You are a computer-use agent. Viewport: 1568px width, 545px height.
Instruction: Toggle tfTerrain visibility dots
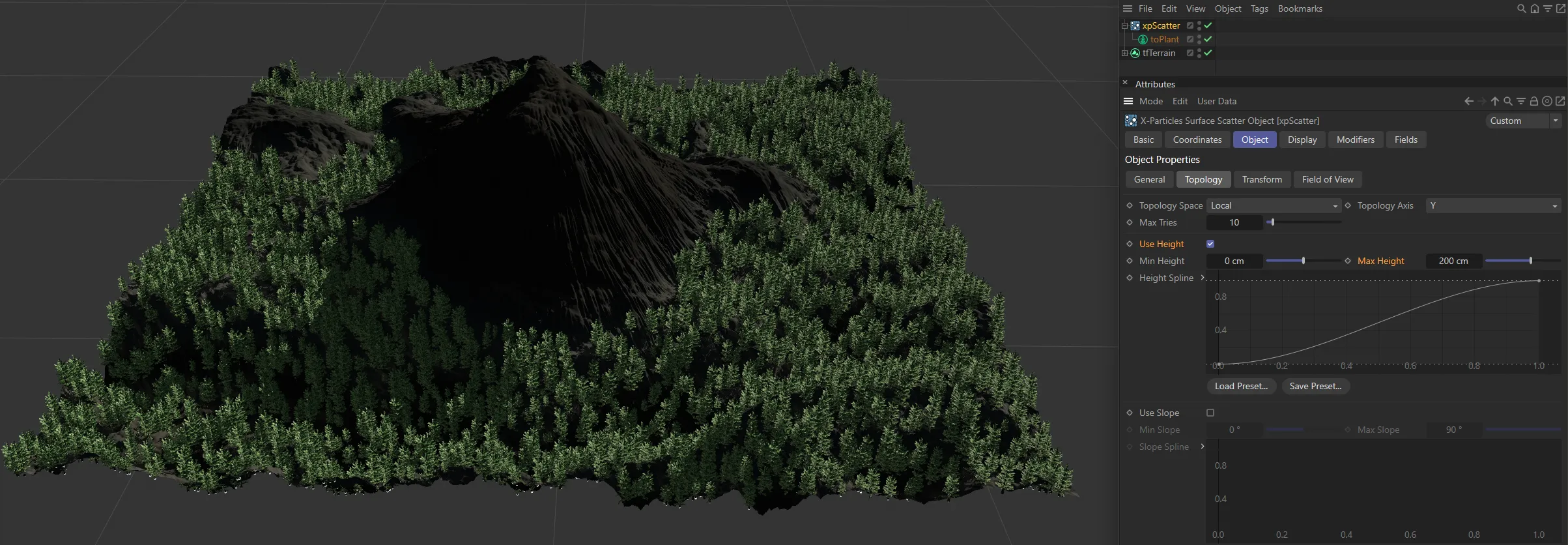[1199, 53]
